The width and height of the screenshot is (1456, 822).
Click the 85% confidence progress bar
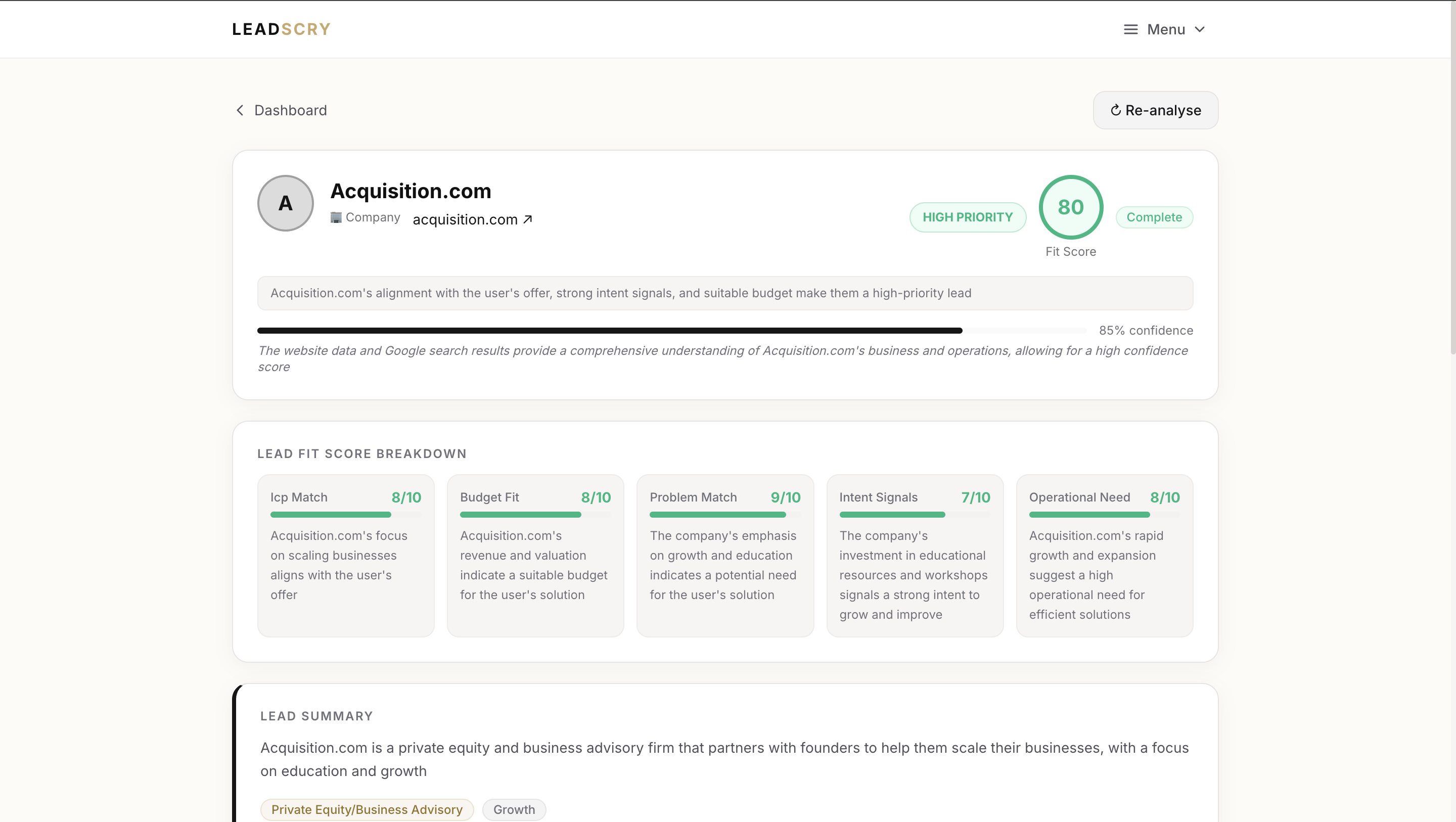click(x=671, y=330)
